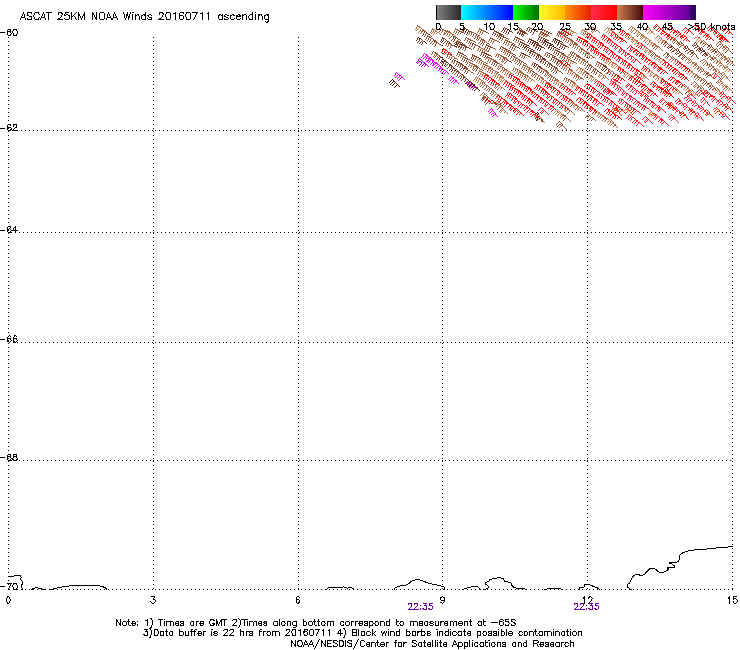Click the 'Data buffer is 22 hrs' note line
Viewport: 740px width, 650px height.
[362, 633]
